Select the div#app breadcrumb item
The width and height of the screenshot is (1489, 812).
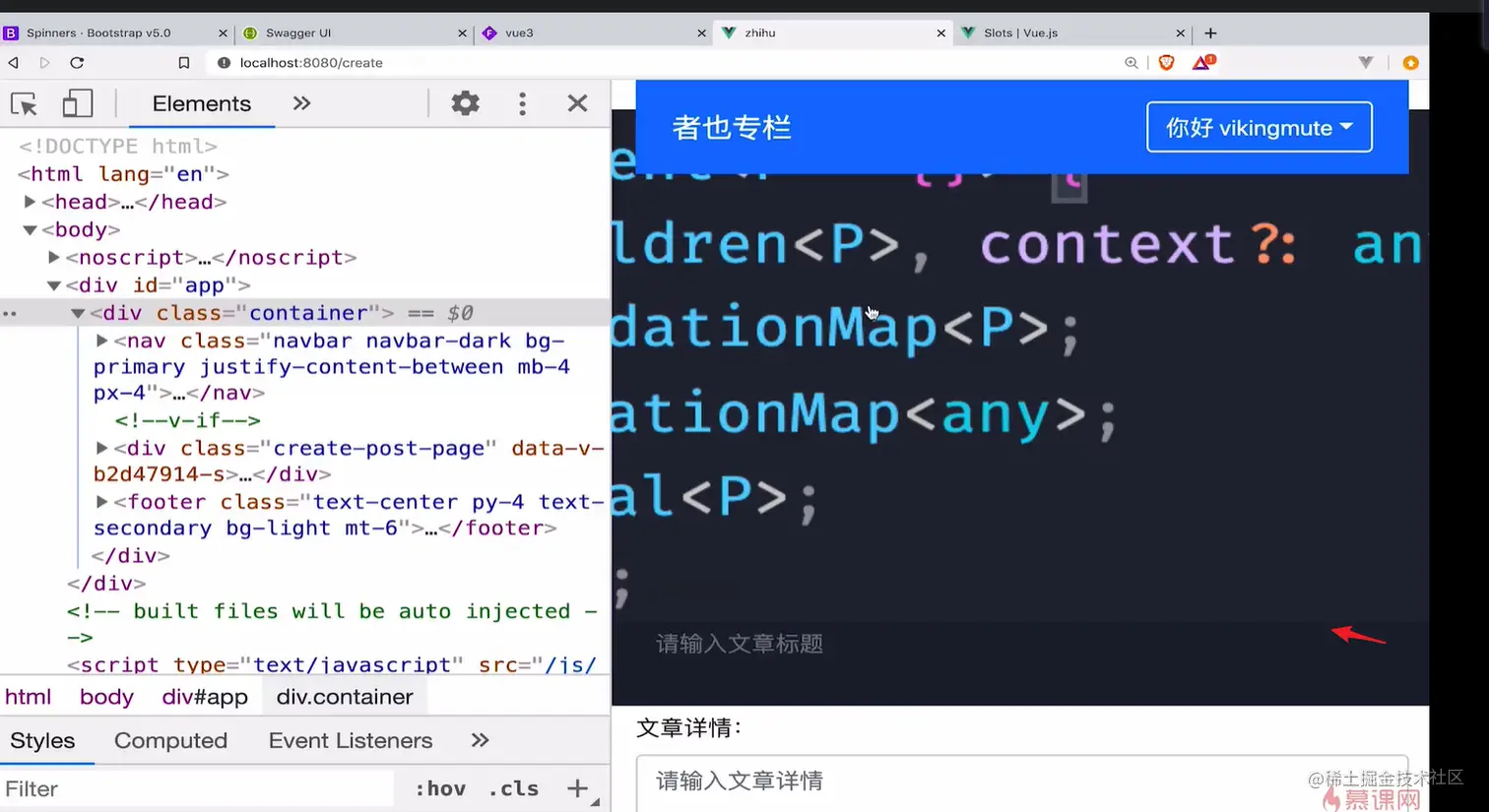205,697
